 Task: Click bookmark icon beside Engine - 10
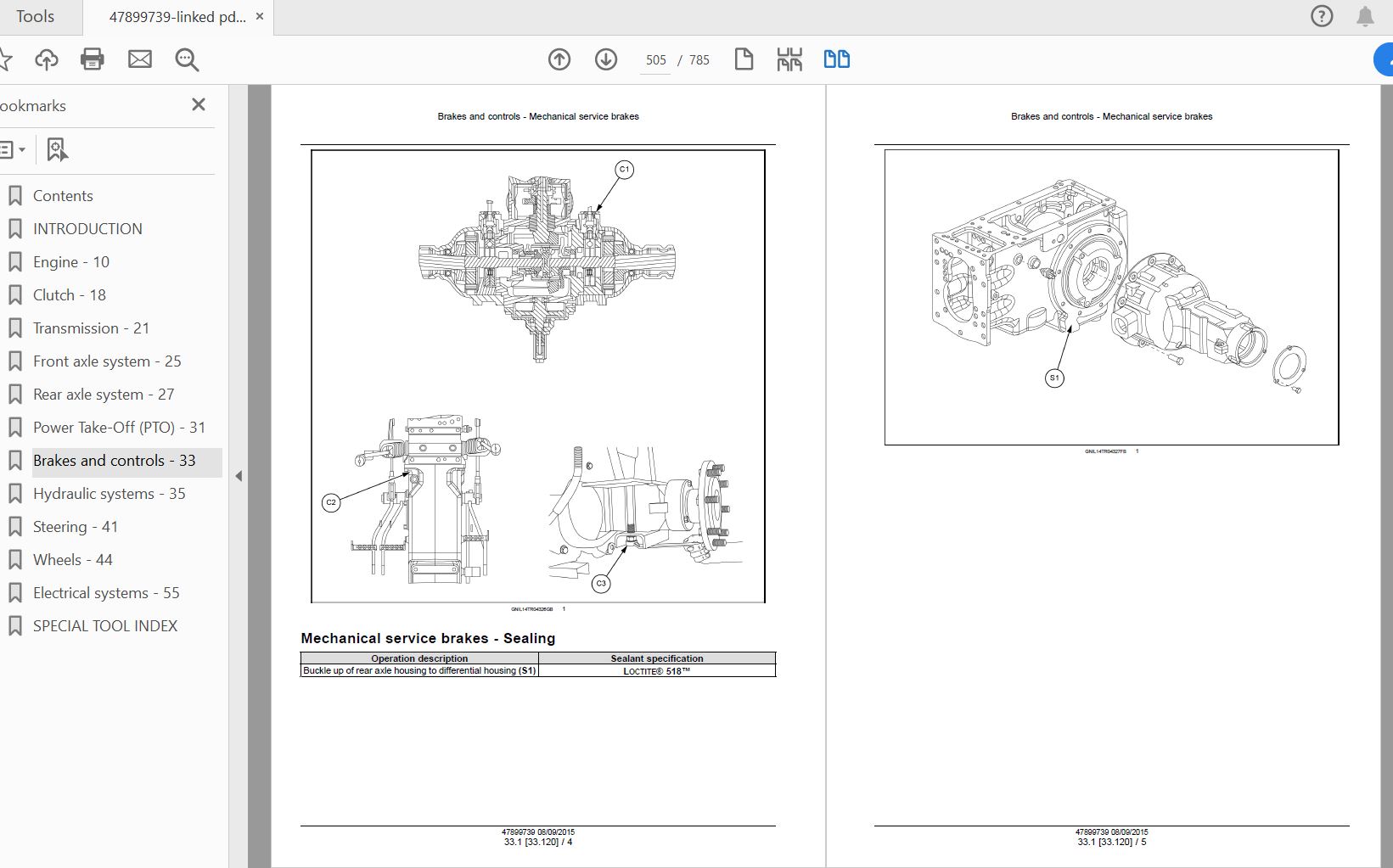(14, 262)
